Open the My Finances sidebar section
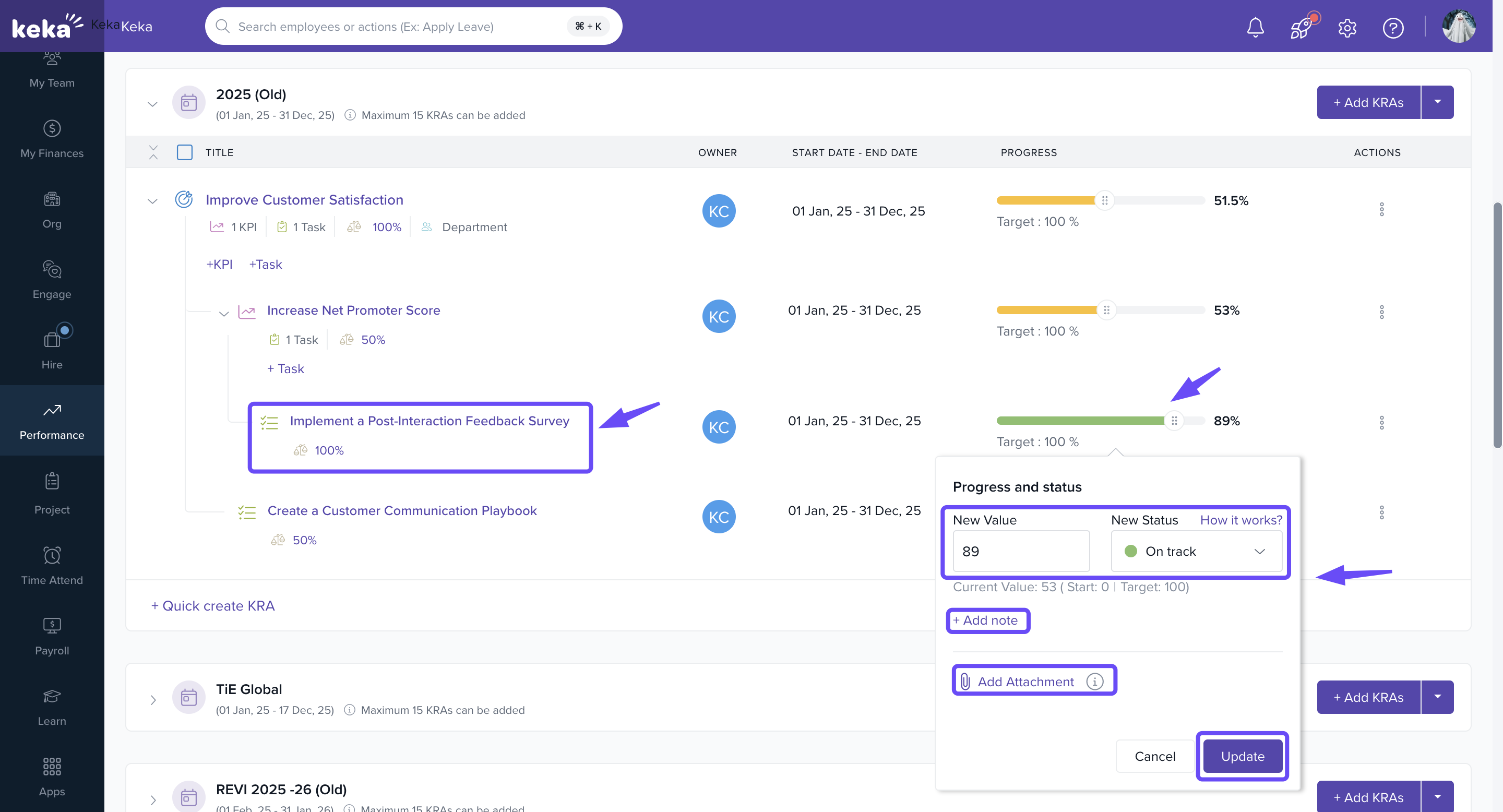This screenshot has width=1503, height=812. click(x=52, y=139)
